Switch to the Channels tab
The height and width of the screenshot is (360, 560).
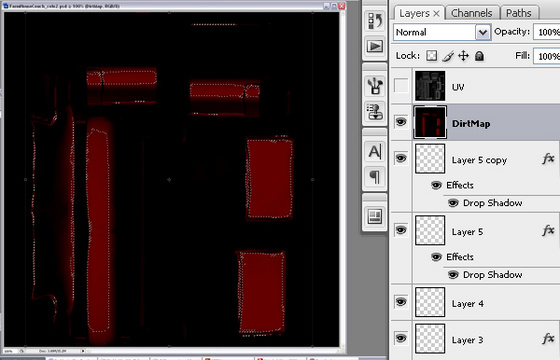point(471,13)
